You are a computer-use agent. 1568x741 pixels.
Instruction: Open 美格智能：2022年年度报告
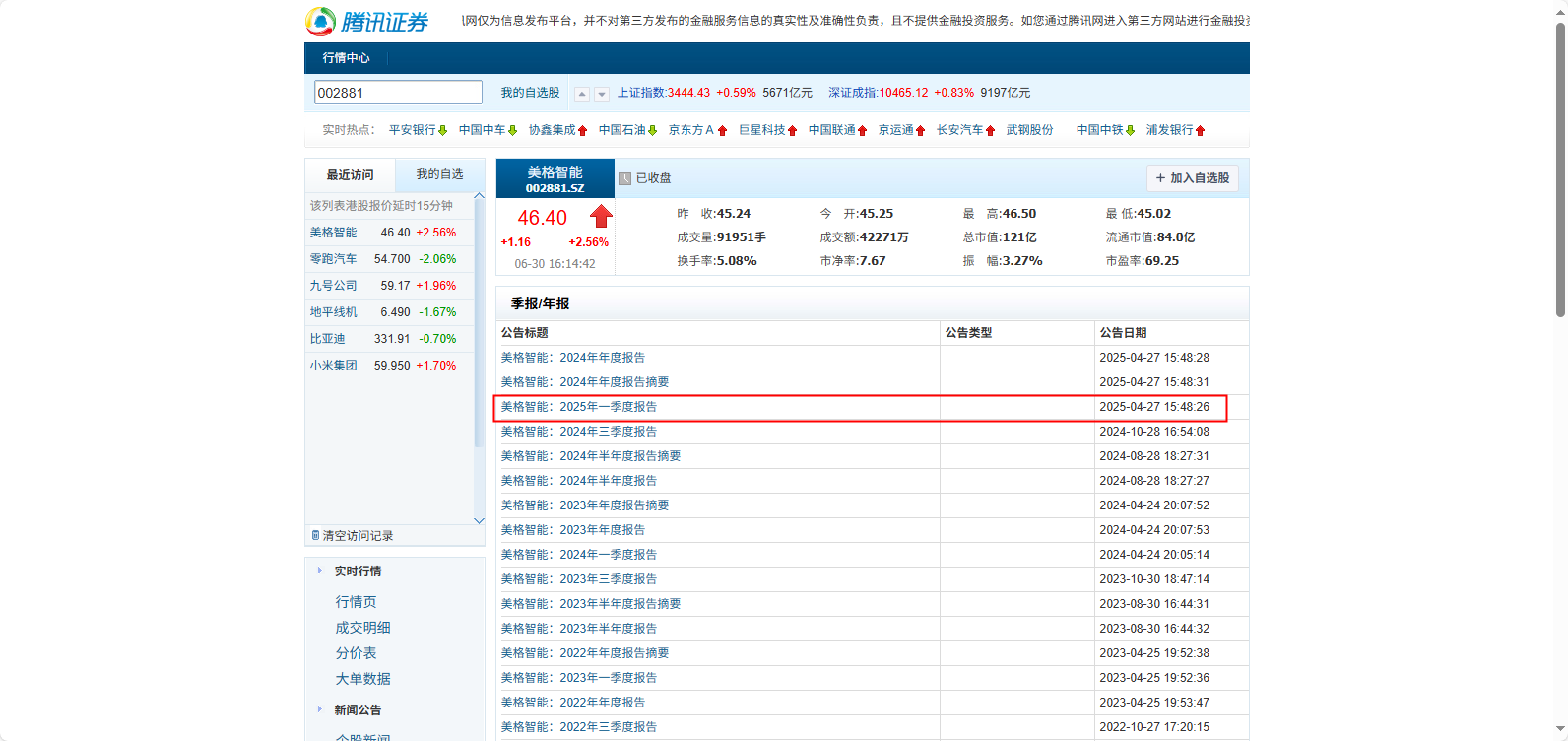pos(573,703)
